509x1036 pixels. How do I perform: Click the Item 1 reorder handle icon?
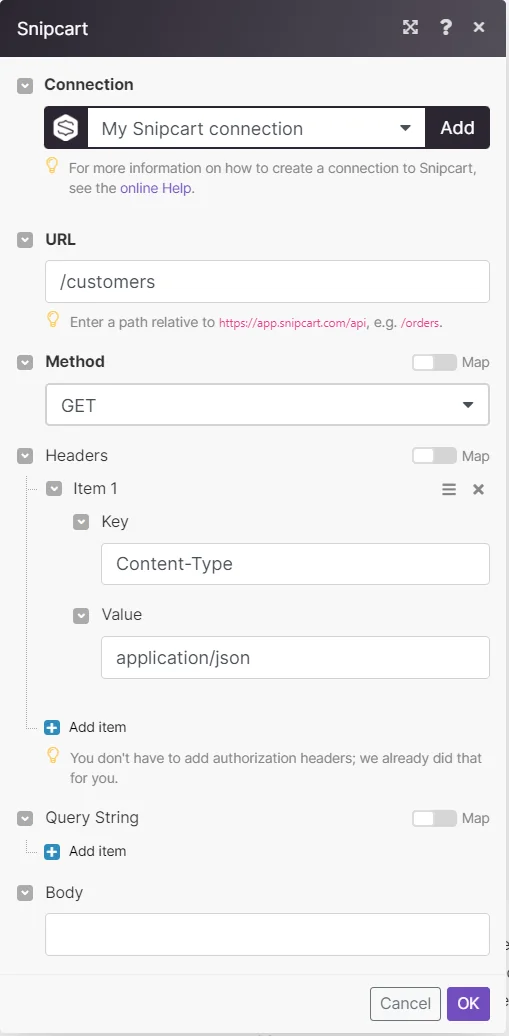click(x=449, y=489)
